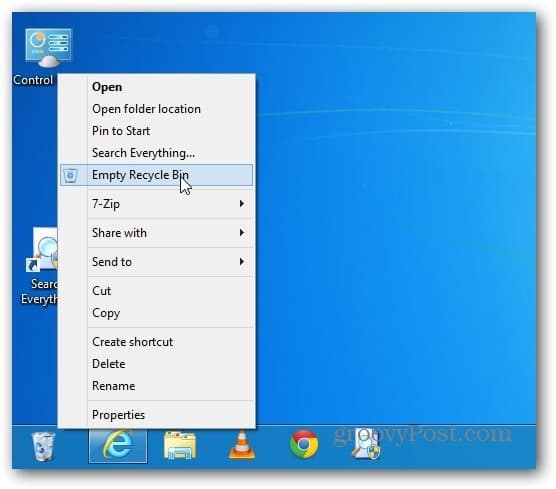Image resolution: width=556 pixels, height=489 pixels.
Task: Open Google Chrome from the taskbar
Action: [304, 445]
